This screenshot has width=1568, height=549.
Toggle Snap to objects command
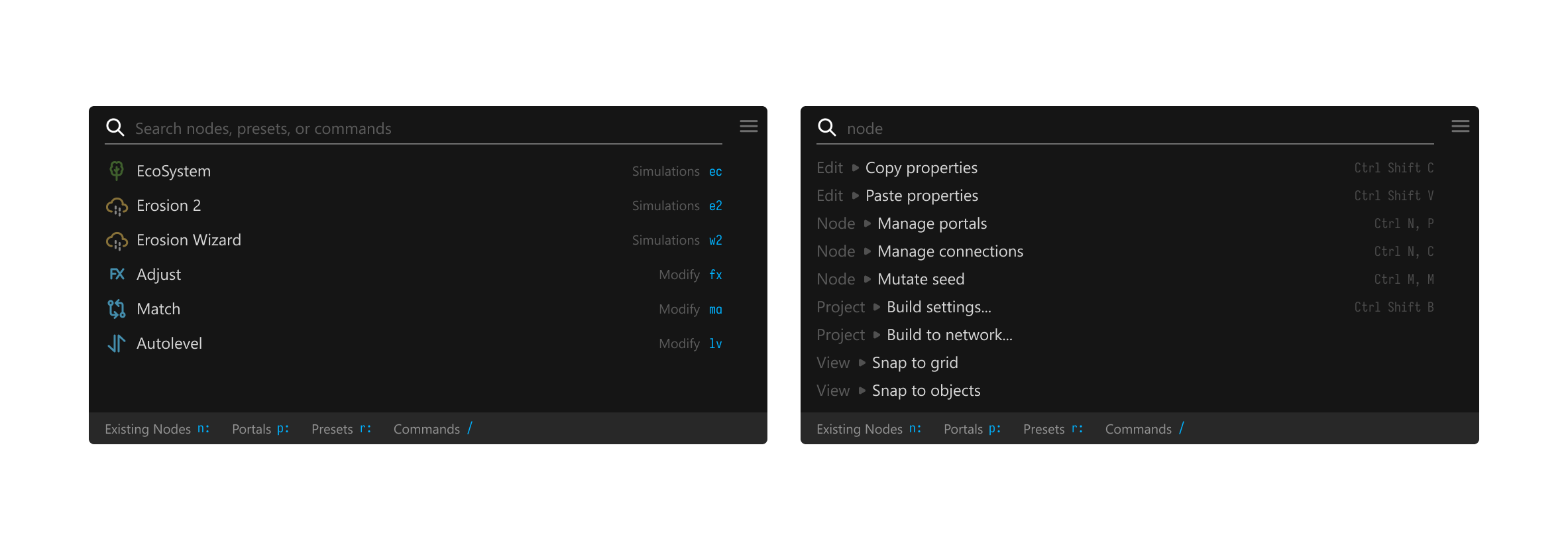(x=926, y=391)
